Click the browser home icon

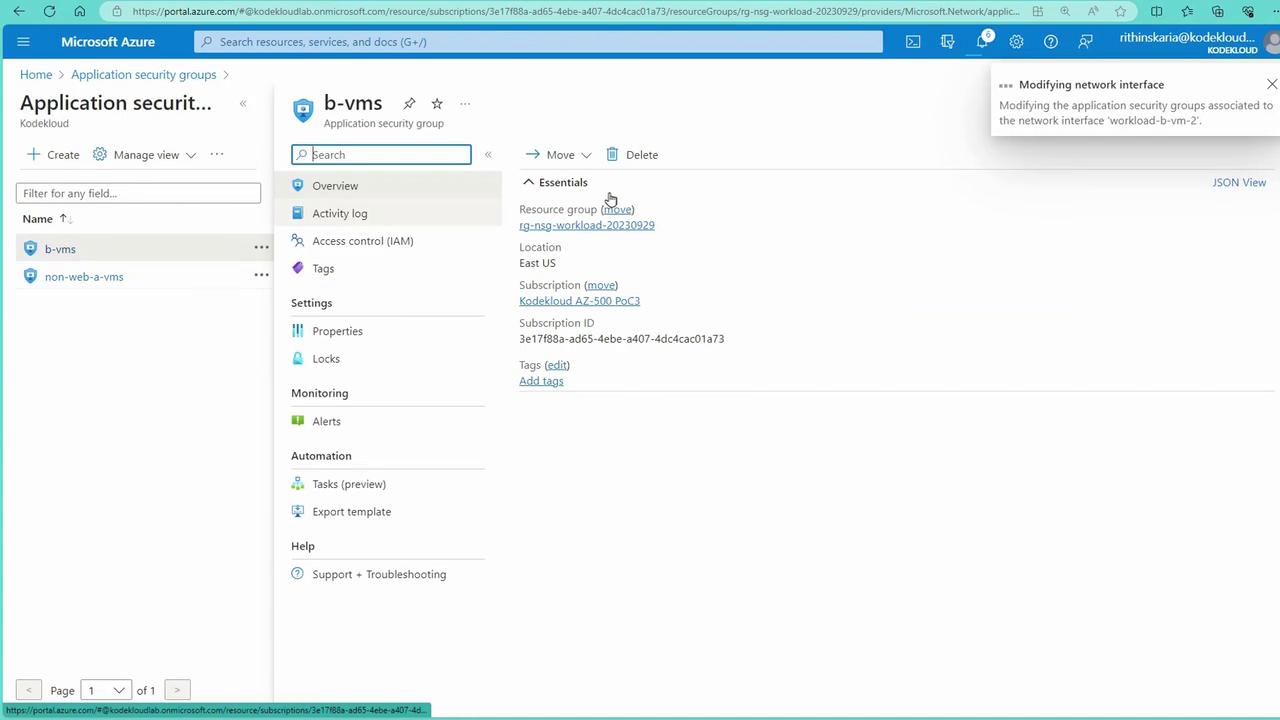coord(80,12)
